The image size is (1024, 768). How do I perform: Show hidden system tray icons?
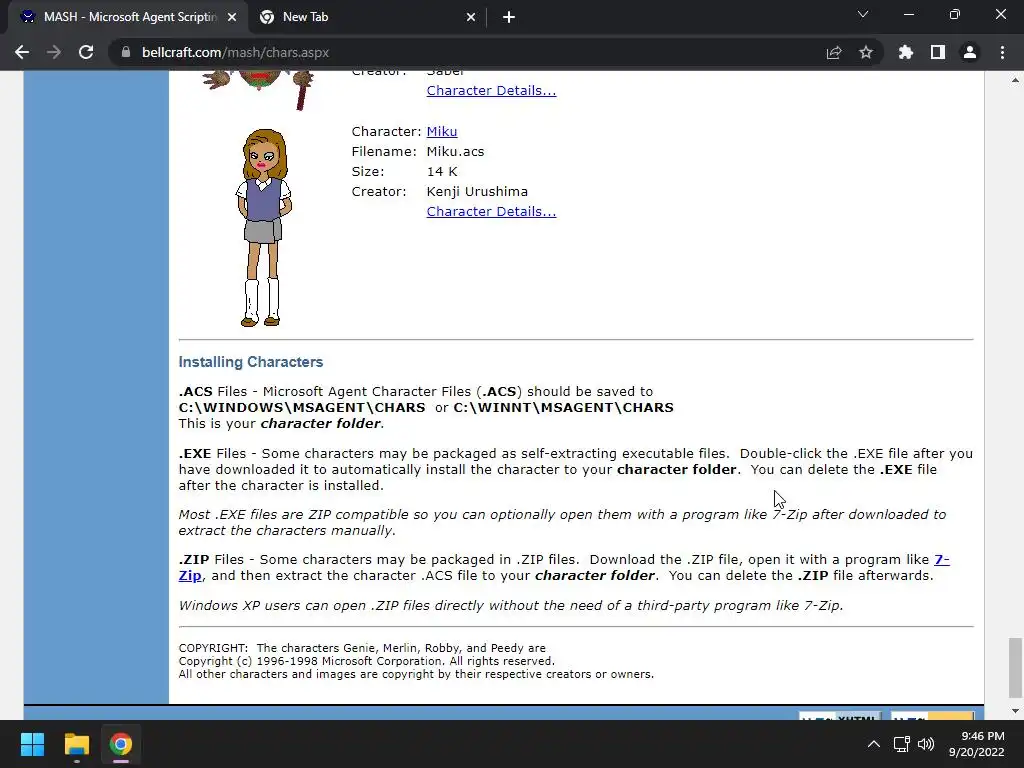click(x=873, y=744)
